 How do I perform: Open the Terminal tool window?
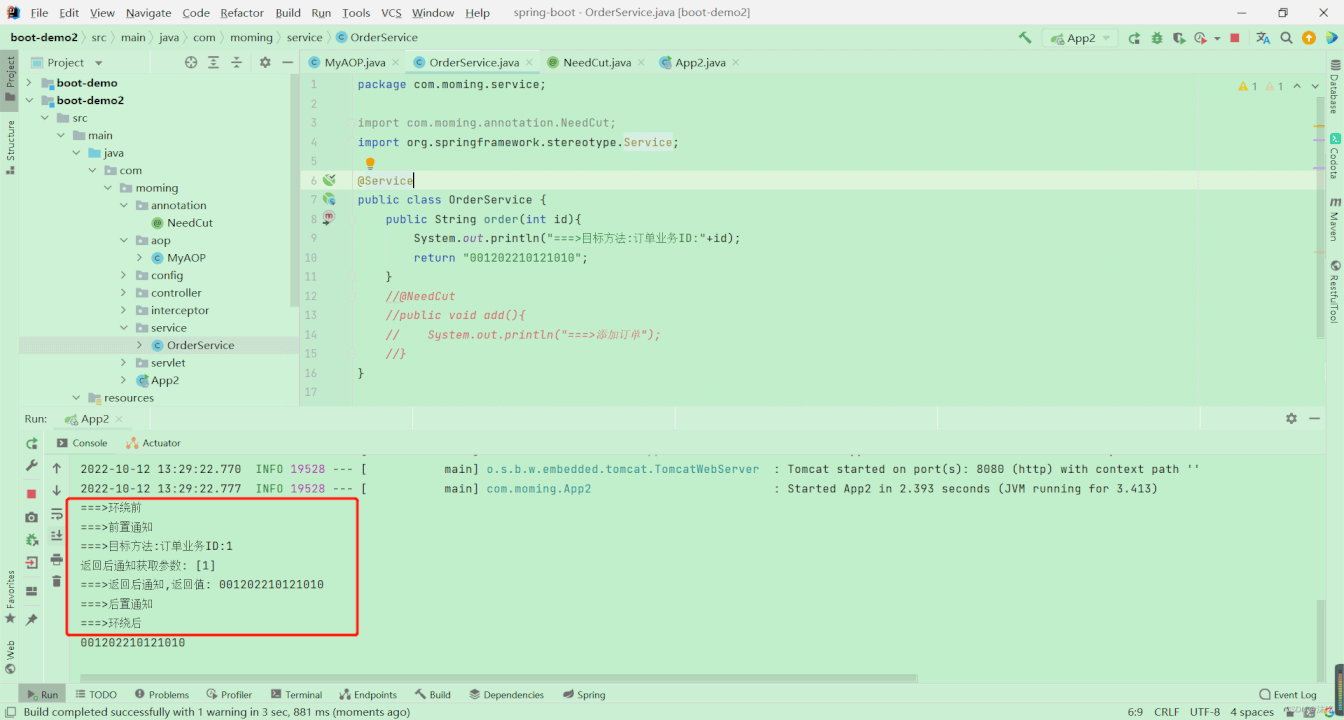click(296, 694)
